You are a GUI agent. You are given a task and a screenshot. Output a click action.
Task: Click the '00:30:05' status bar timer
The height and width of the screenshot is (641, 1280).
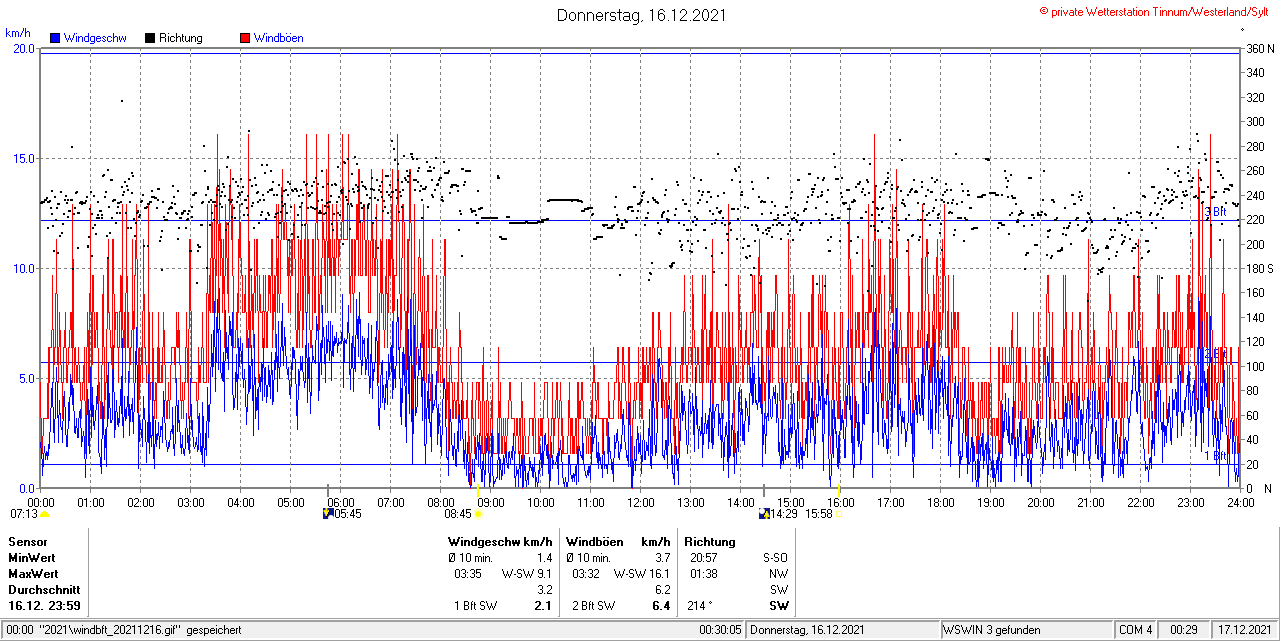click(x=721, y=630)
